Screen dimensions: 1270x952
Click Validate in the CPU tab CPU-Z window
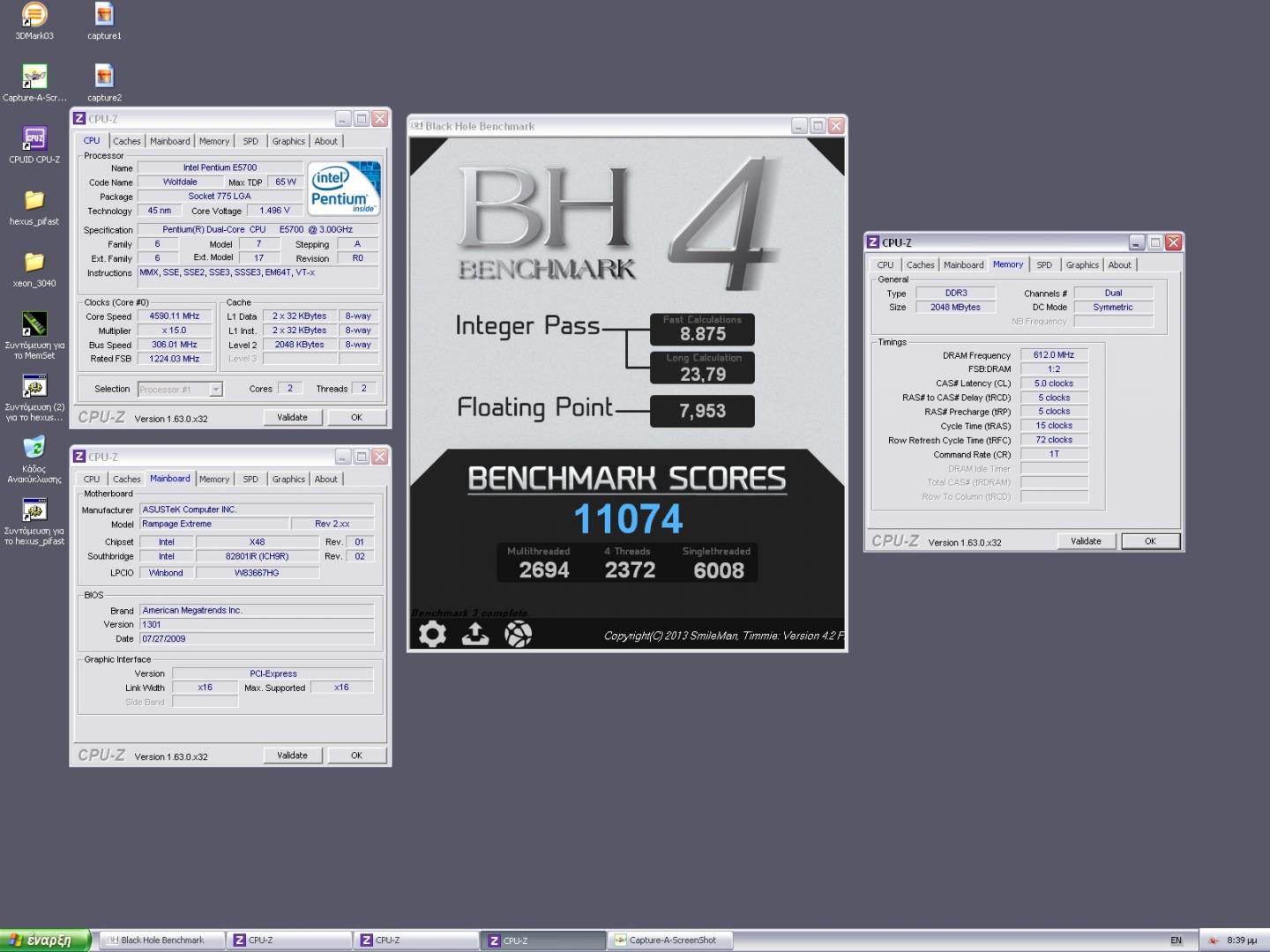[292, 418]
